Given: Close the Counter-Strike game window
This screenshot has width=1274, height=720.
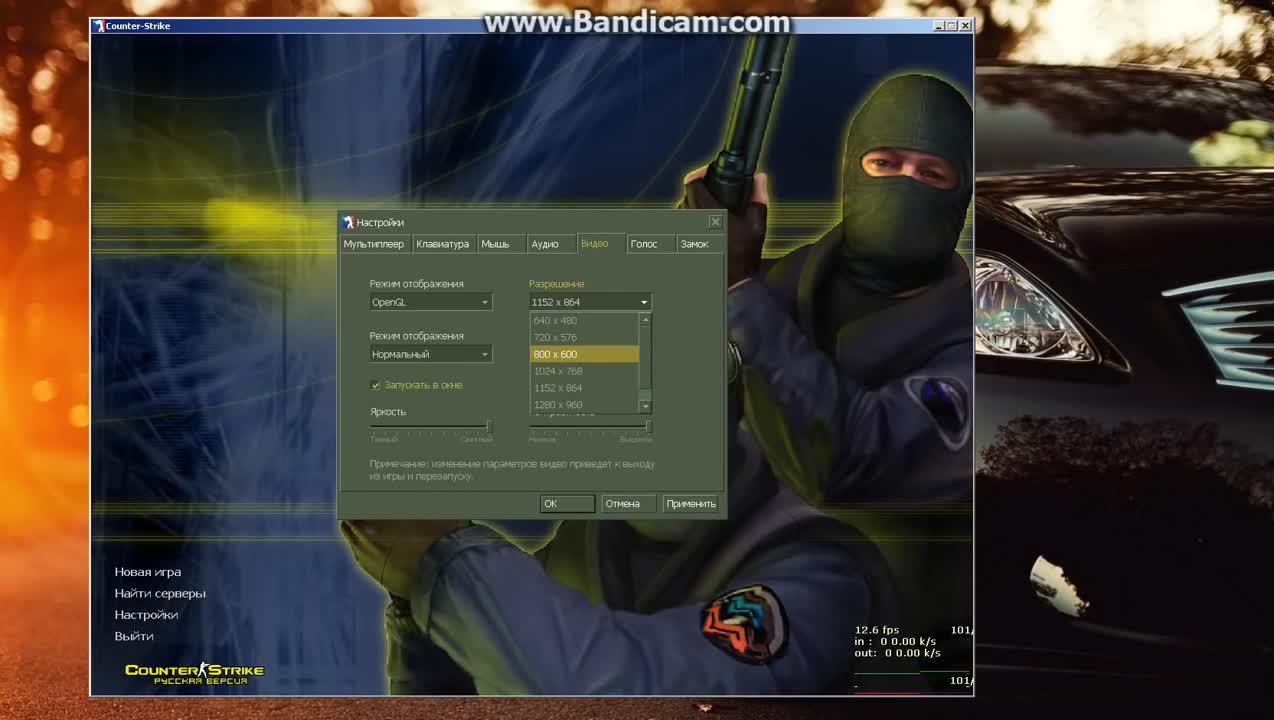Looking at the screenshot, I should pos(965,26).
